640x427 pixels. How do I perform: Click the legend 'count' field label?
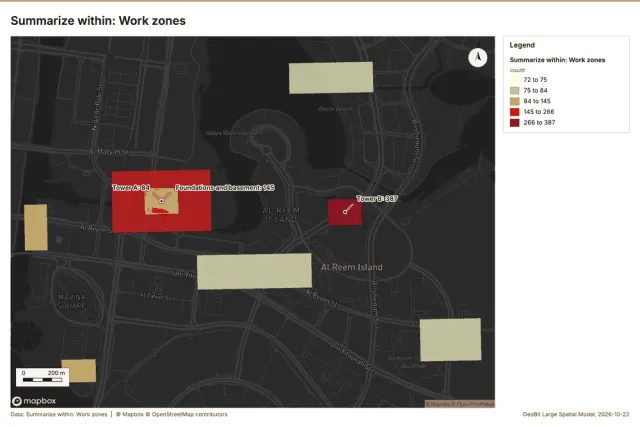517,70
